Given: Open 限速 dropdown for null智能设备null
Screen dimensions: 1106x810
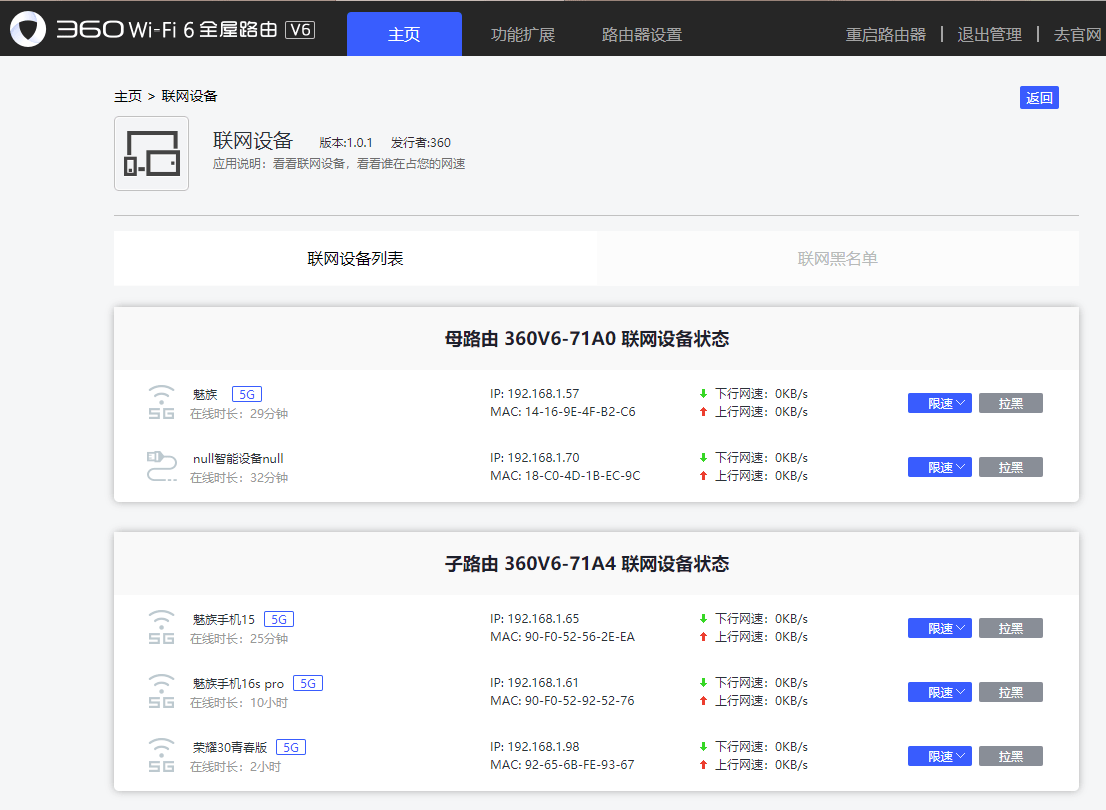Looking at the screenshot, I should [940, 468].
